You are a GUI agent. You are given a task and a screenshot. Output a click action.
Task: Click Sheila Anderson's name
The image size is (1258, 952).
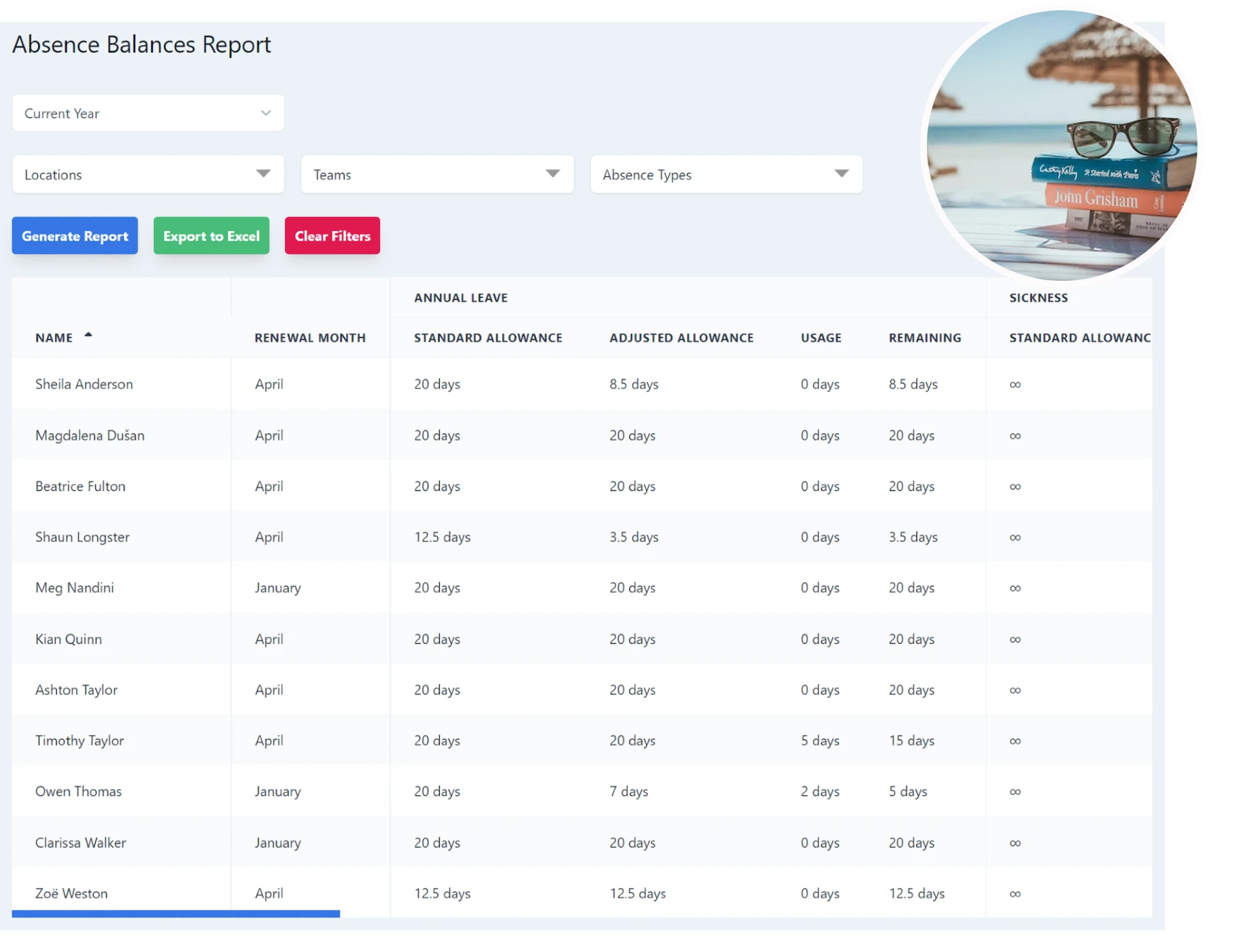tap(84, 384)
